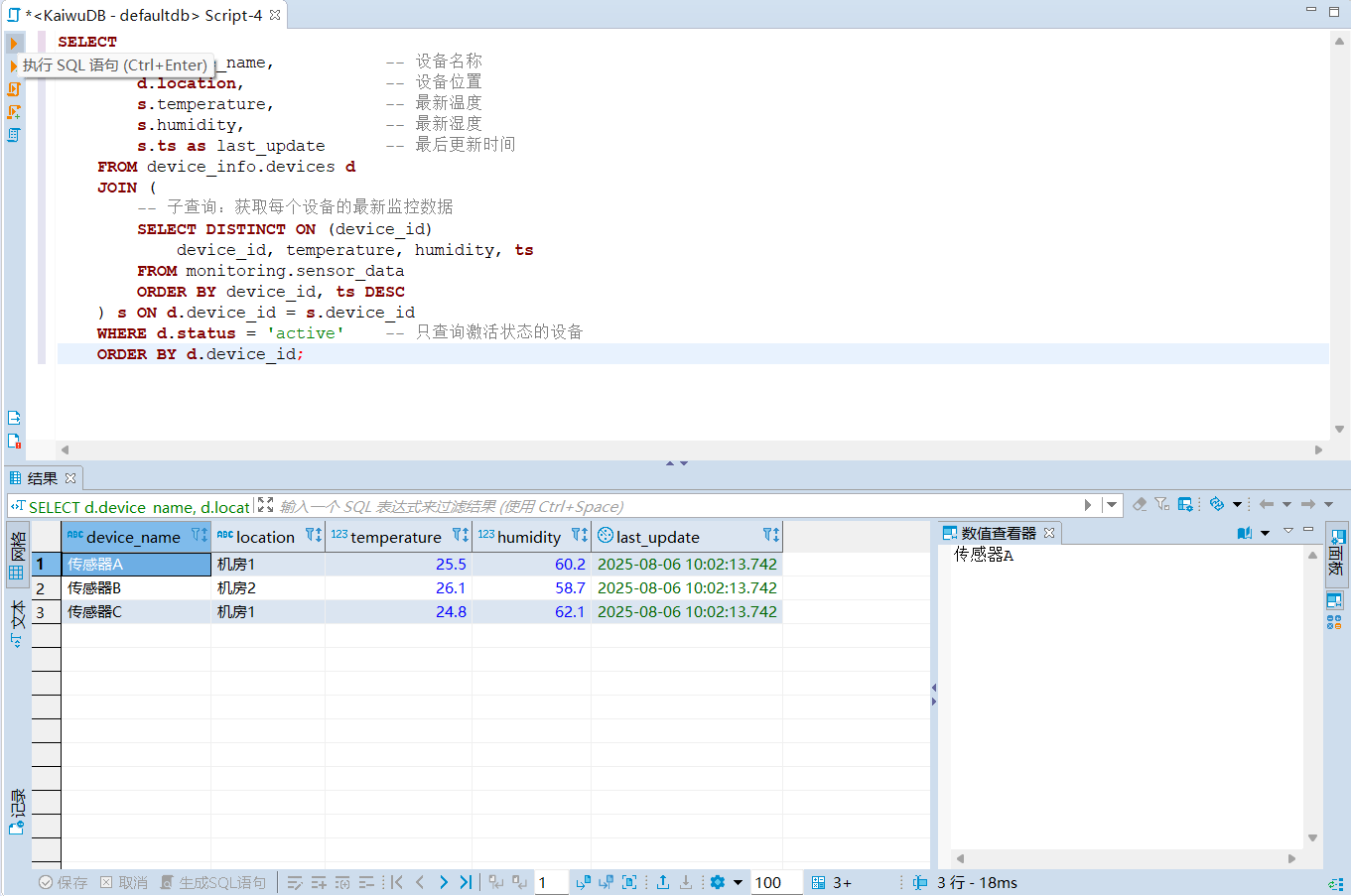The height and width of the screenshot is (896, 1351).
Task: Toggle the 面板 side panel button
Action: coord(1335,554)
